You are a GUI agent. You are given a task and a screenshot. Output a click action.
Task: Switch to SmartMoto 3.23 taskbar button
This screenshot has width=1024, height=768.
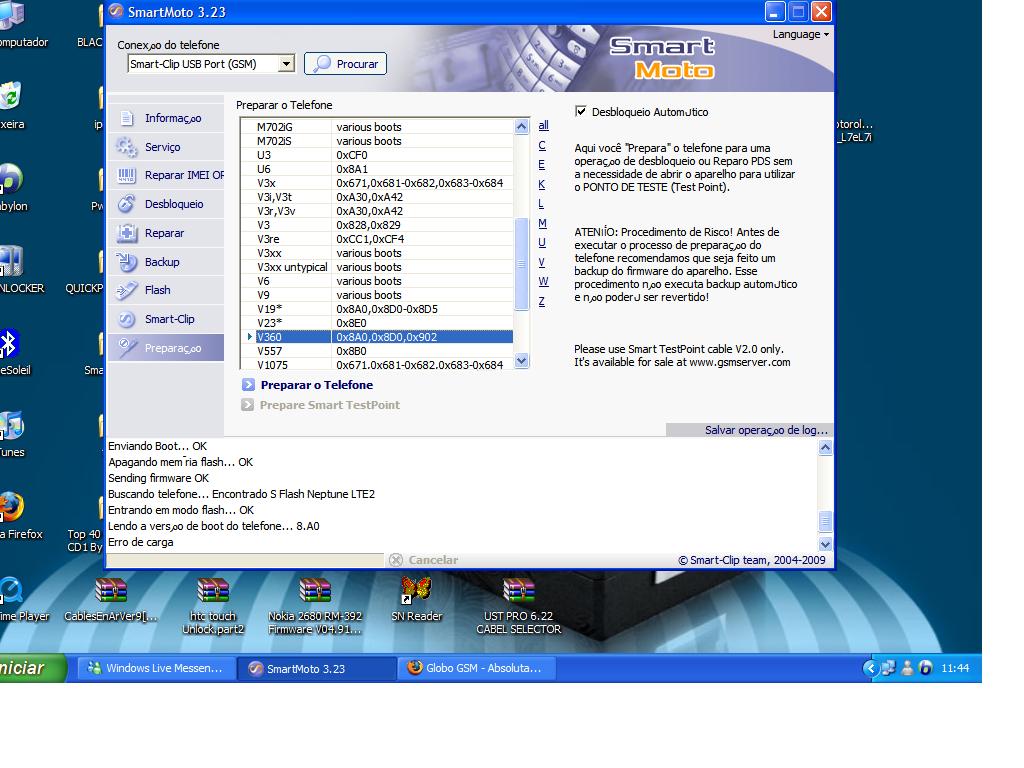point(317,668)
